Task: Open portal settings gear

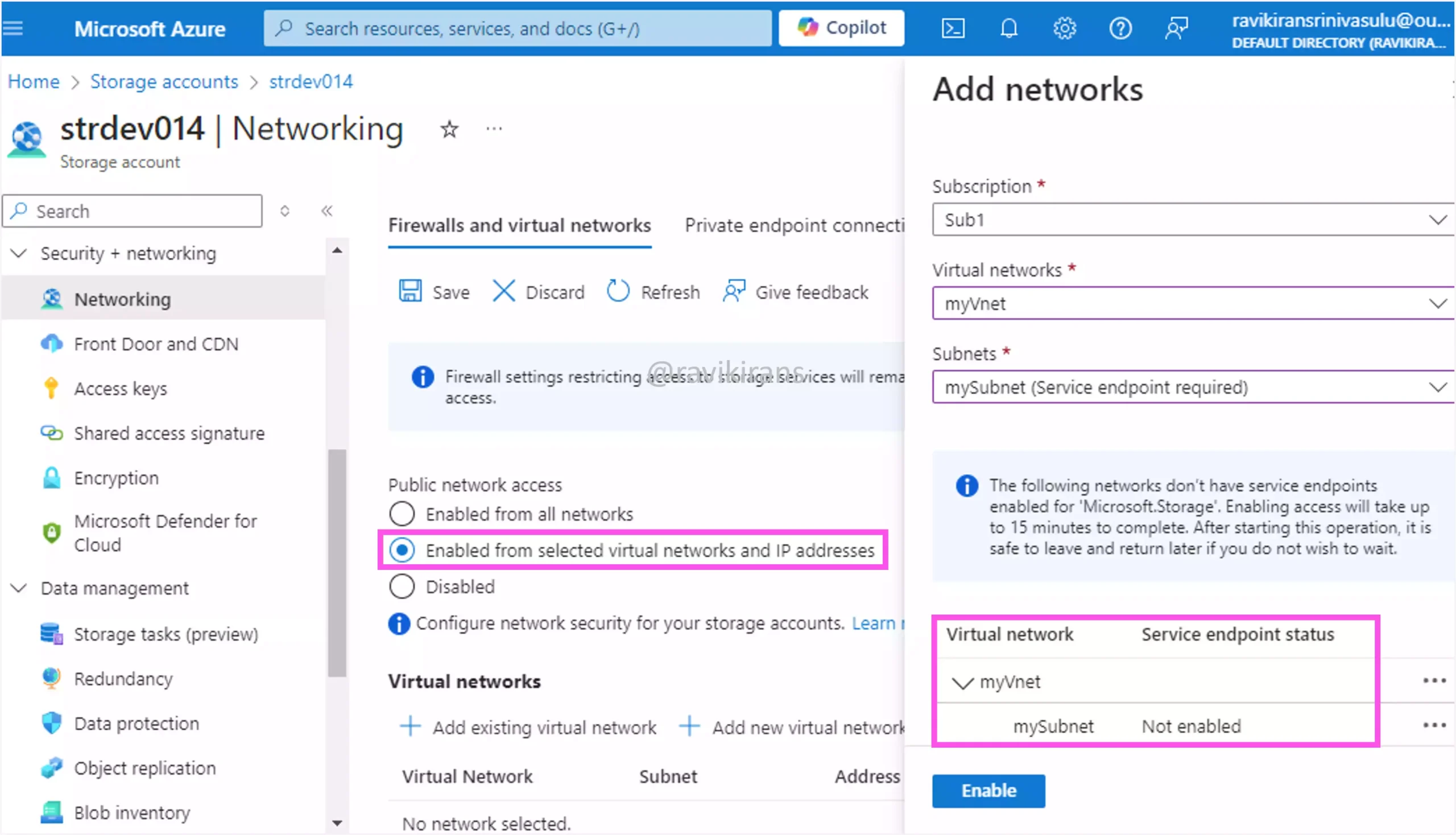Action: [1064, 28]
